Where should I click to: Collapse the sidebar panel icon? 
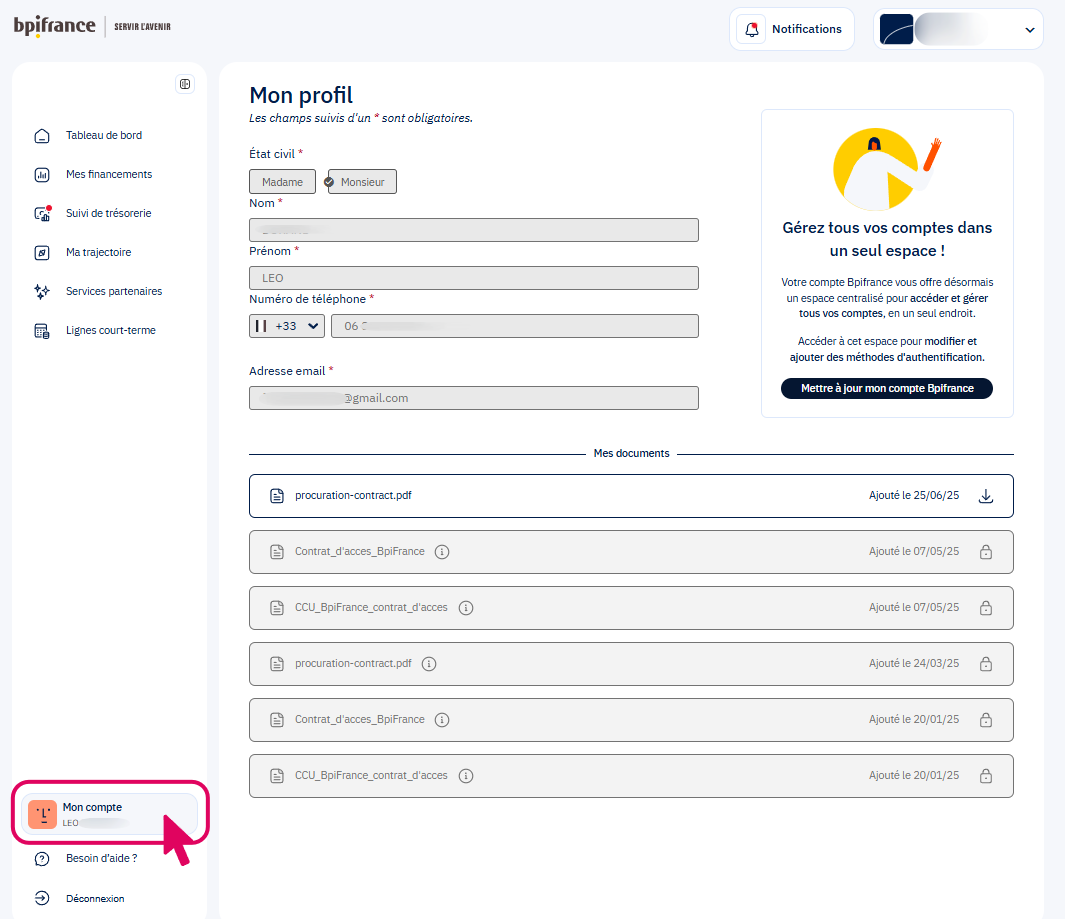click(x=185, y=84)
